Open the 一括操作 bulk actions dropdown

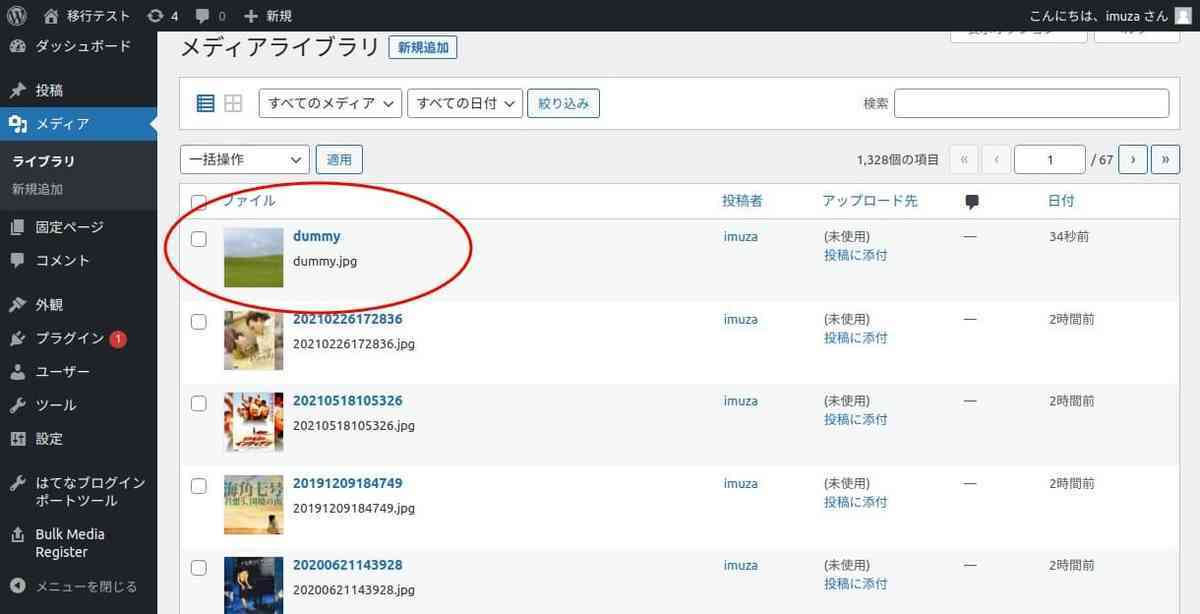[x=245, y=159]
